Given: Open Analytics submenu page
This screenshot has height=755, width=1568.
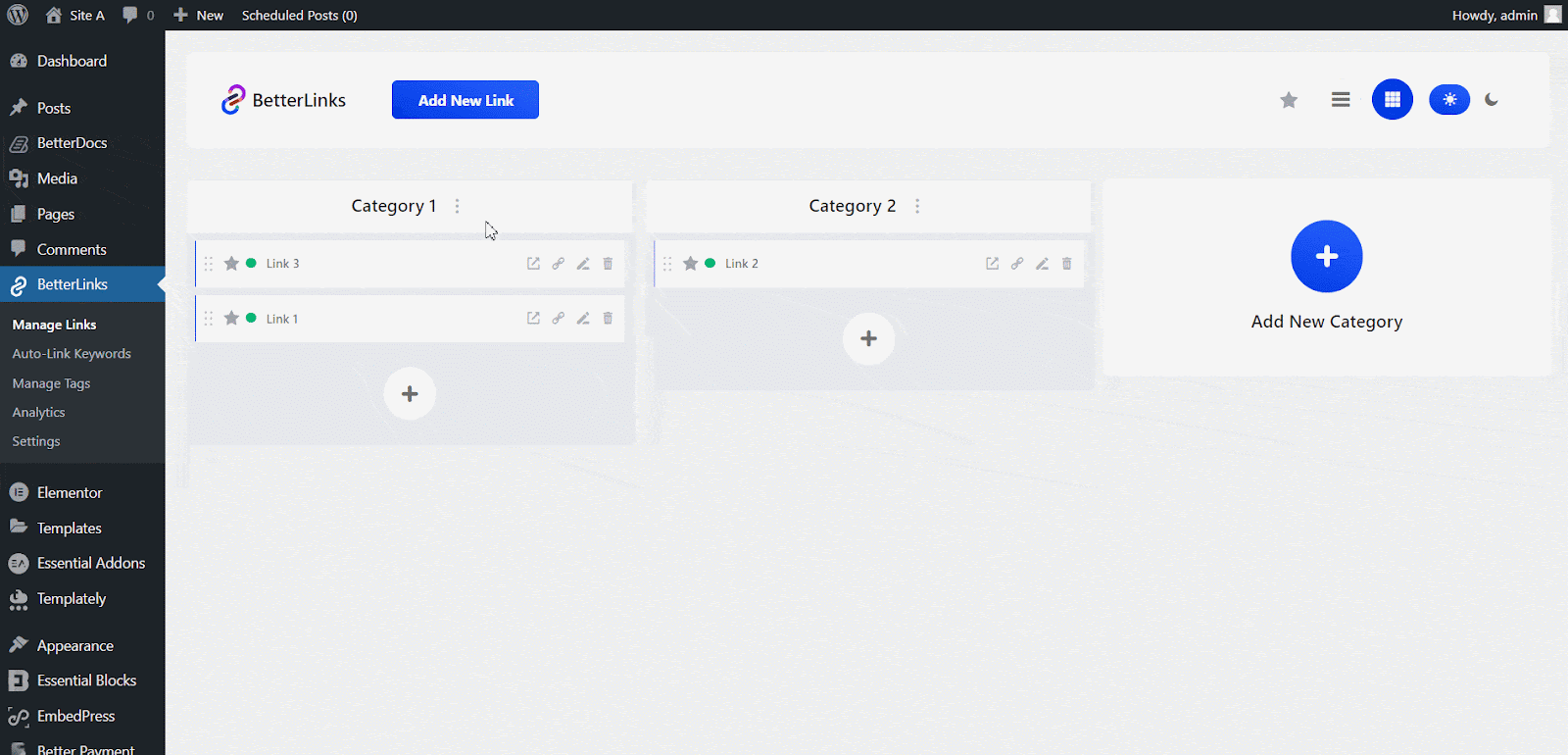Looking at the screenshot, I should [x=39, y=413].
